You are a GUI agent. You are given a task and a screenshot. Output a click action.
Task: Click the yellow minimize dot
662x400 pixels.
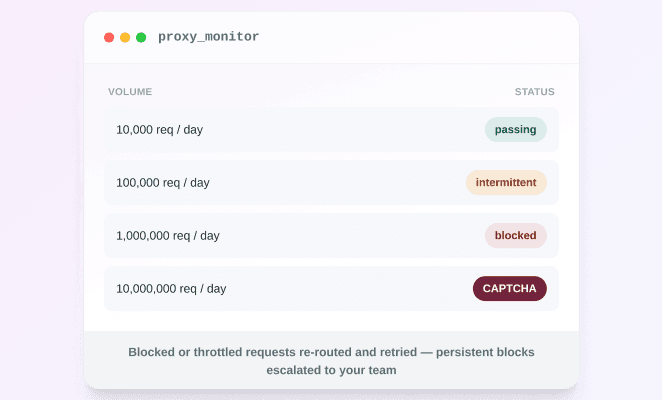tap(125, 38)
